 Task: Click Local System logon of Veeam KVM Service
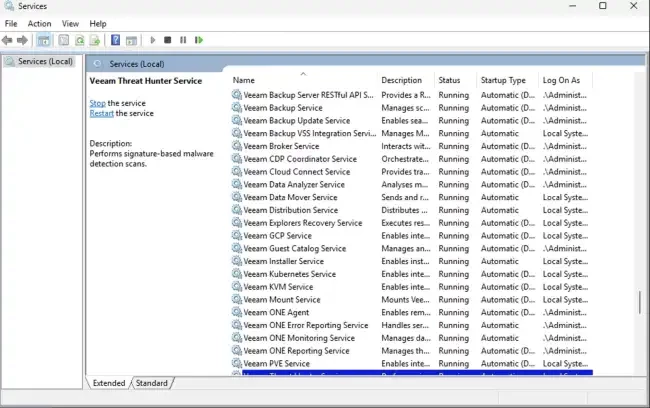565,287
